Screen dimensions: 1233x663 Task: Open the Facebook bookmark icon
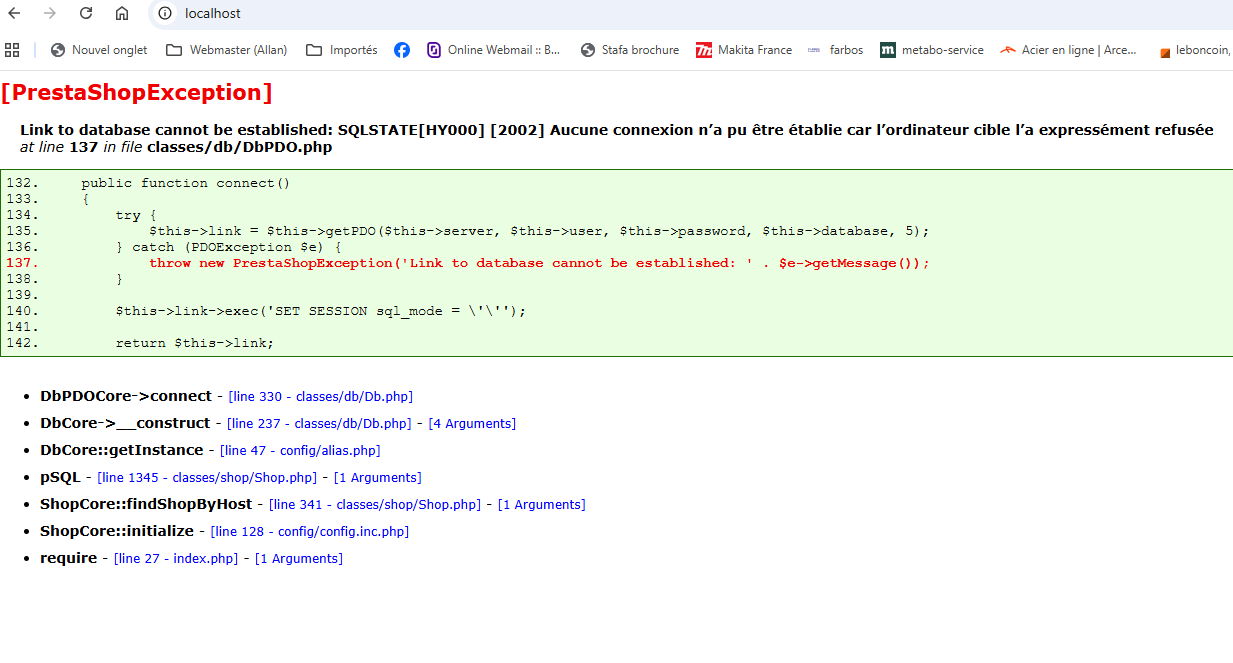click(402, 50)
